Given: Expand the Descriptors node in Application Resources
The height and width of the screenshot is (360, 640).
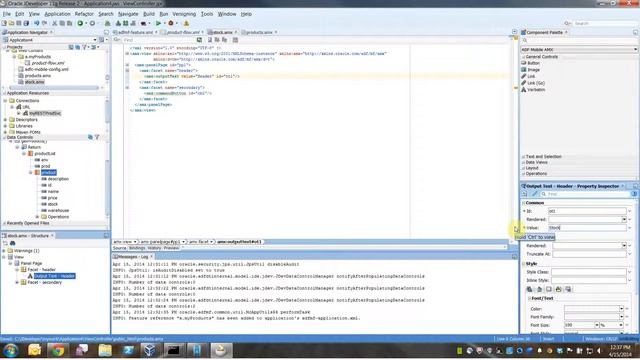Looking at the screenshot, I should [5, 120].
